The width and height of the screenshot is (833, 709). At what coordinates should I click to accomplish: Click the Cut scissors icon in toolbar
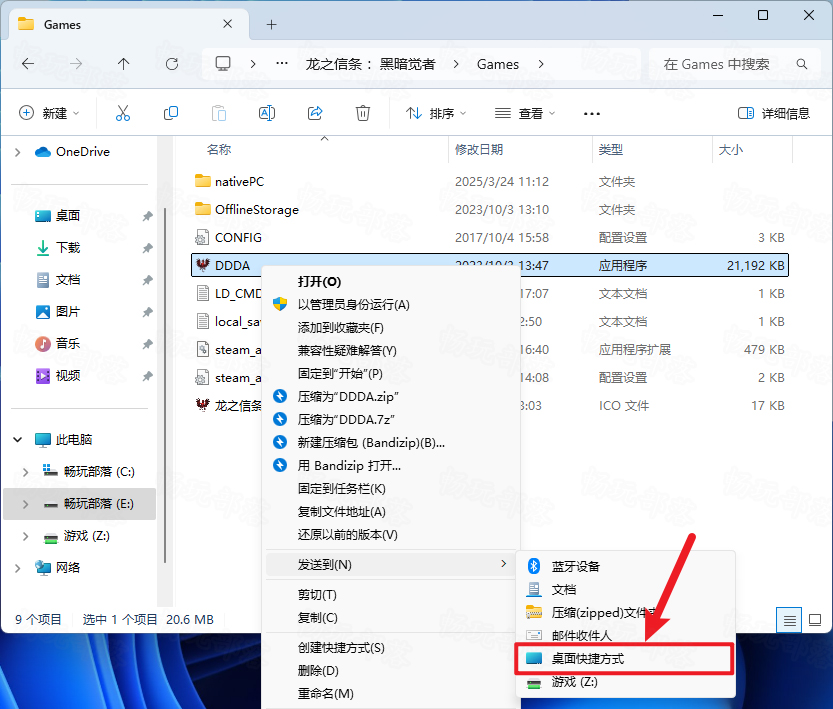(x=123, y=113)
